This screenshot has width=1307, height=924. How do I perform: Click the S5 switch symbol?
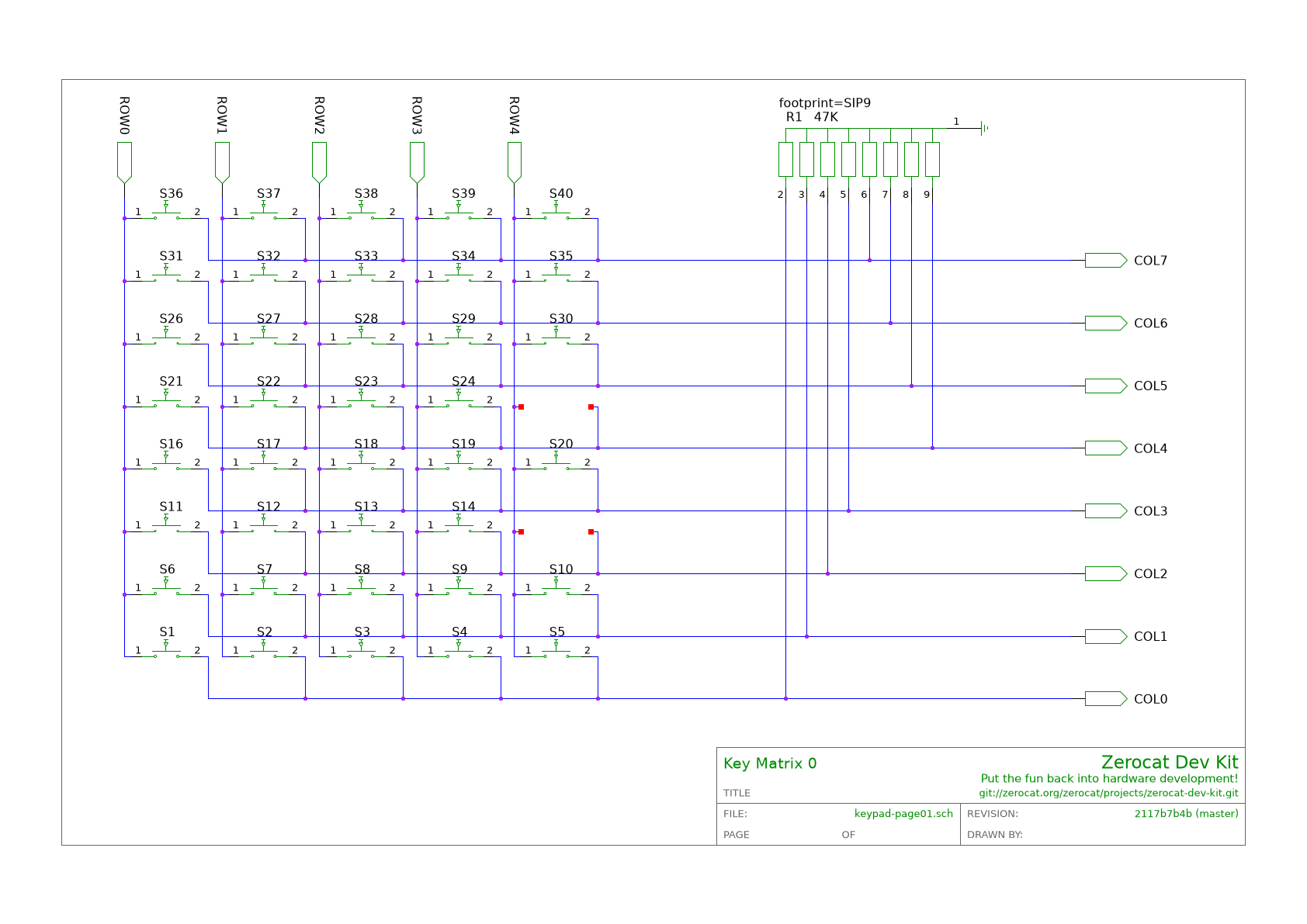(x=556, y=649)
